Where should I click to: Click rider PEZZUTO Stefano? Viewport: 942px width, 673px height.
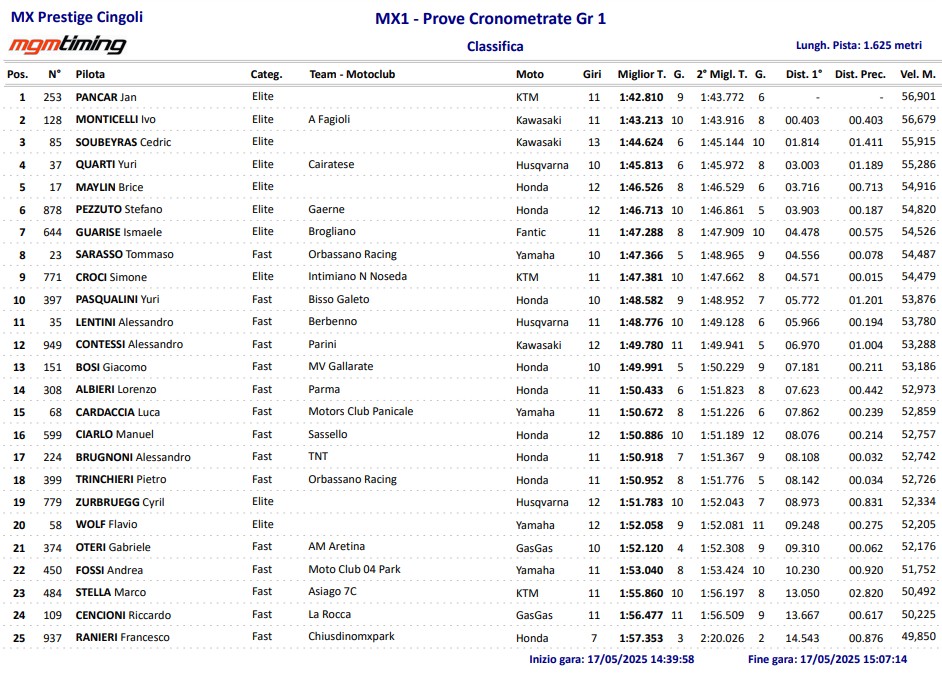119,210
